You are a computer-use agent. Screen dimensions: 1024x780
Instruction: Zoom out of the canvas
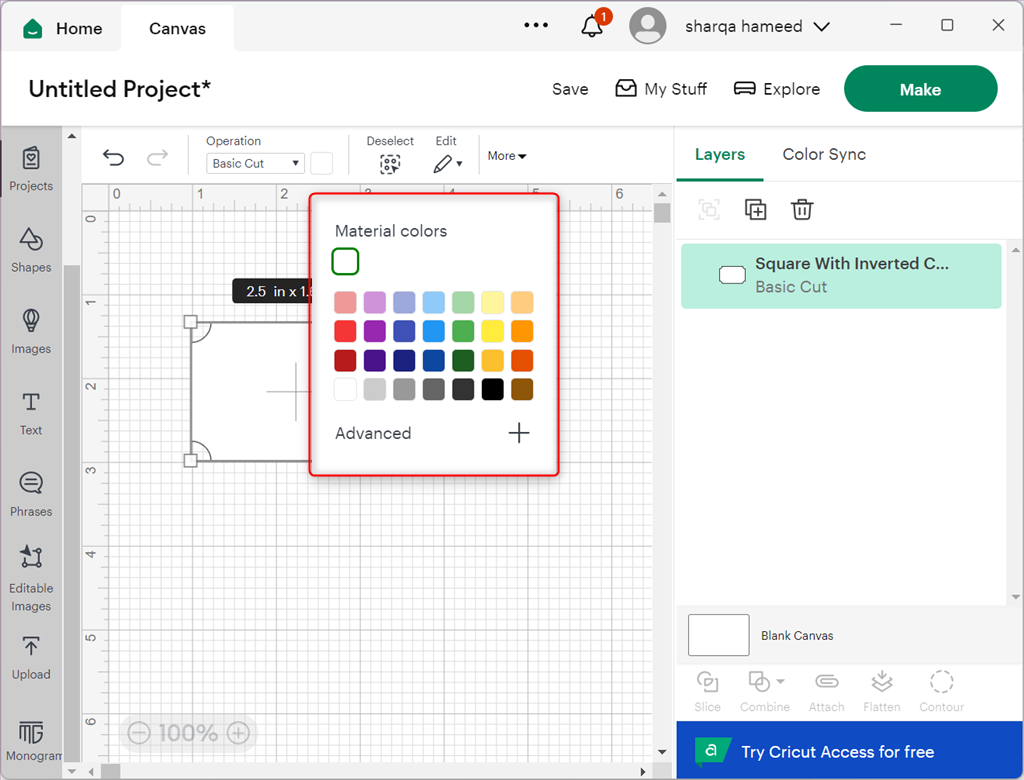(x=139, y=733)
